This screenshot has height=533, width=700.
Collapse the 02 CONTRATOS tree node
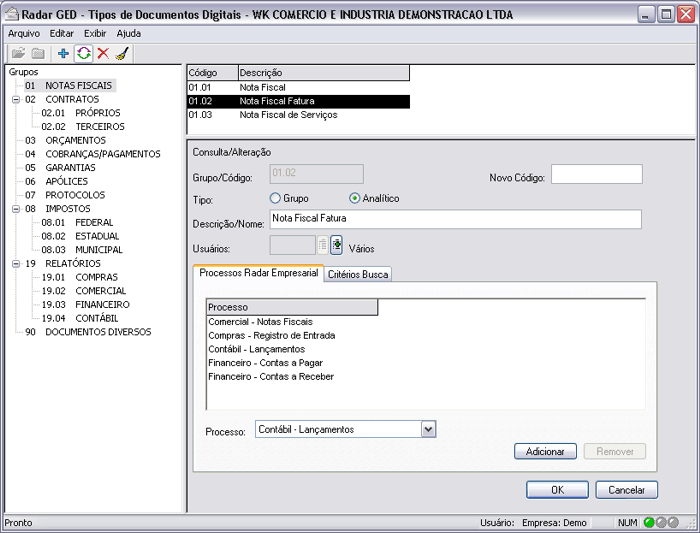[15, 100]
